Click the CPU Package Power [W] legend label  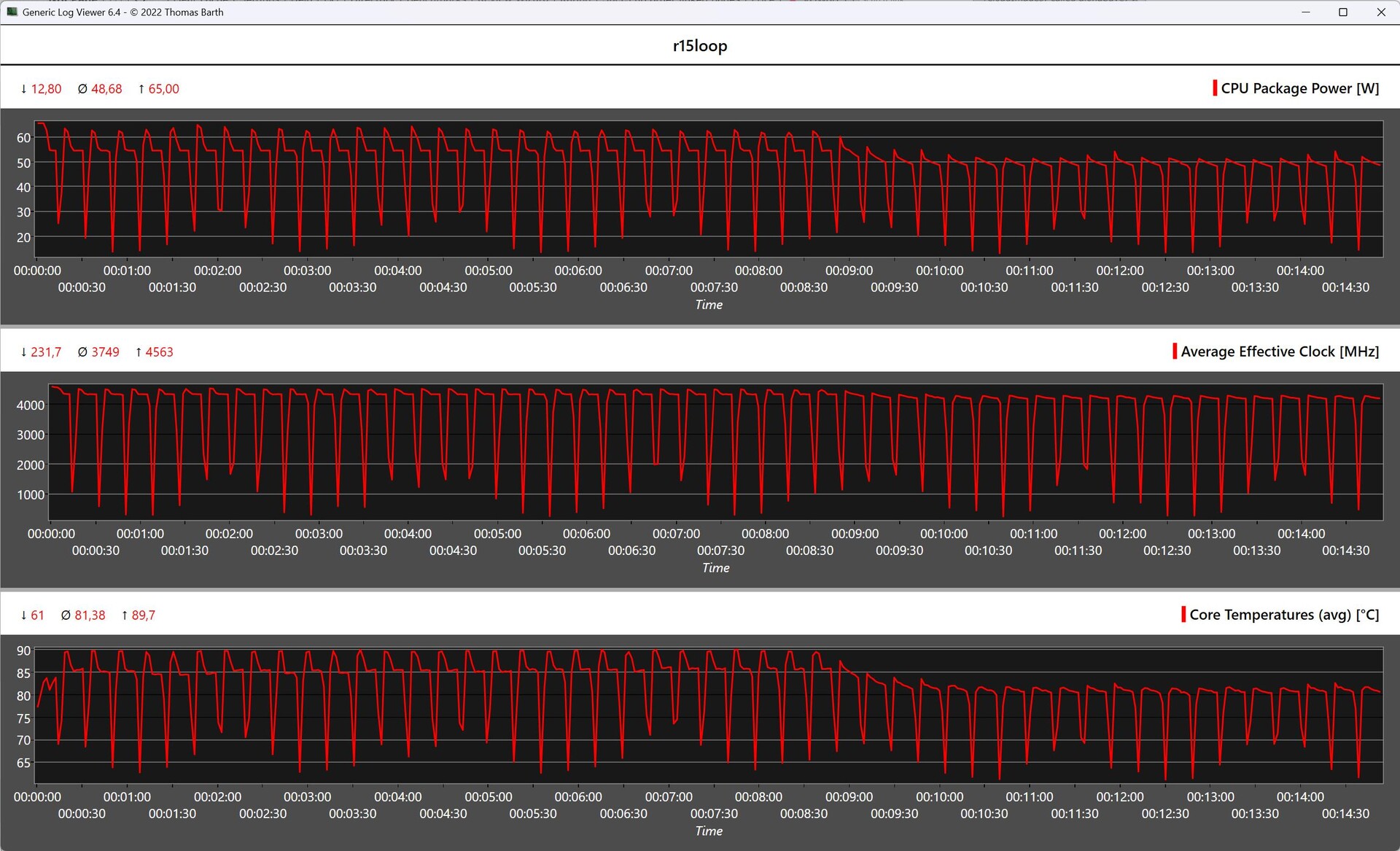pyautogui.click(x=1299, y=88)
